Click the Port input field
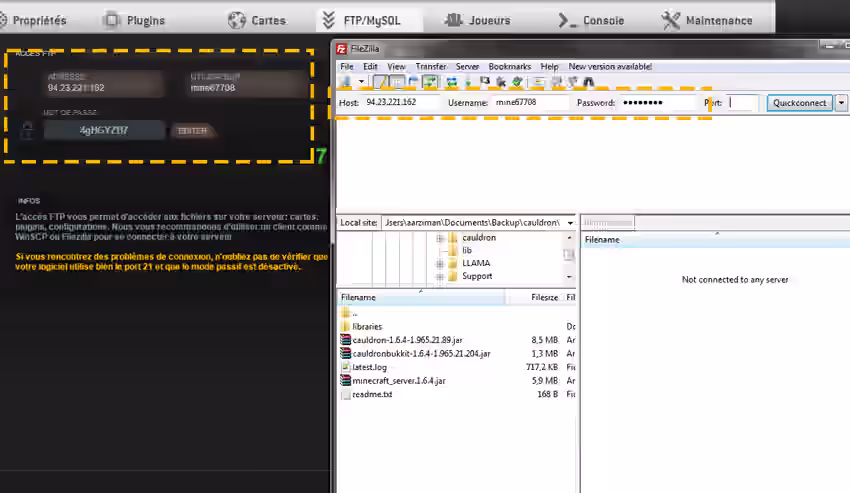850x493 pixels. [x=743, y=103]
